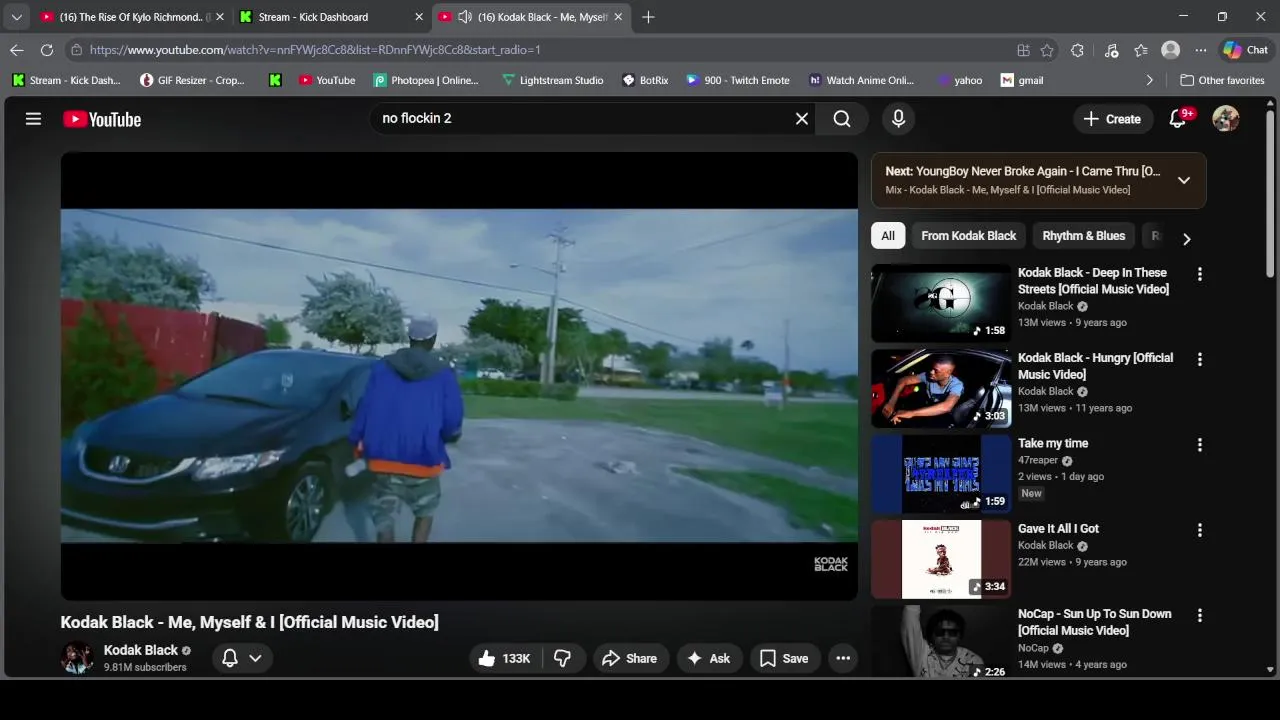Dislike the video
Viewport: 1280px width, 720px height.
pyautogui.click(x=563, y=658)
